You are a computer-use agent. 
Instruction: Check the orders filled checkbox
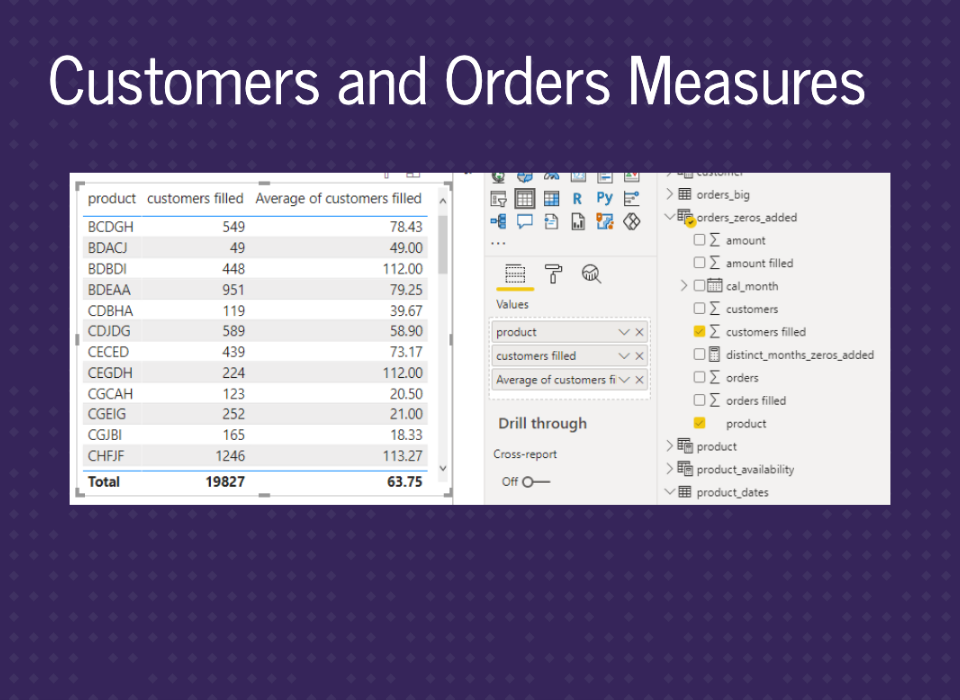pyautogui.click(x=700, y=400)
